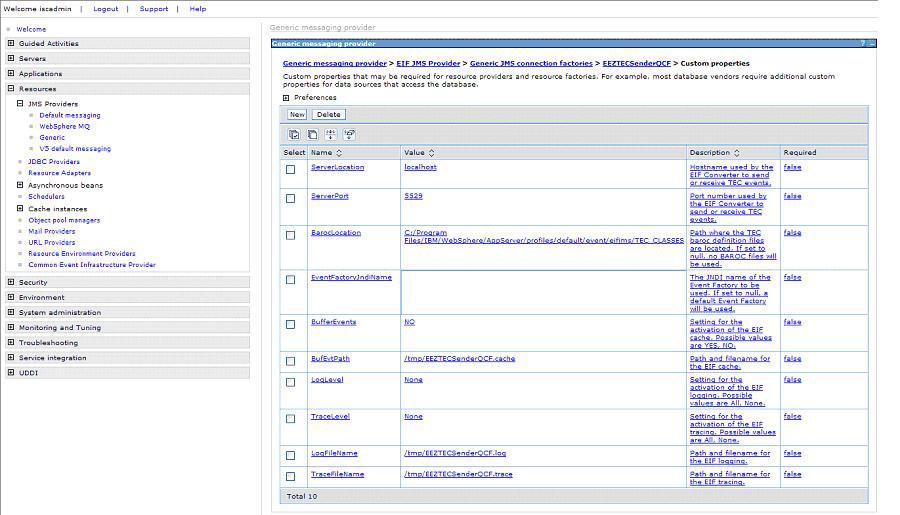Open JDBC Providers link

(54, 162)
